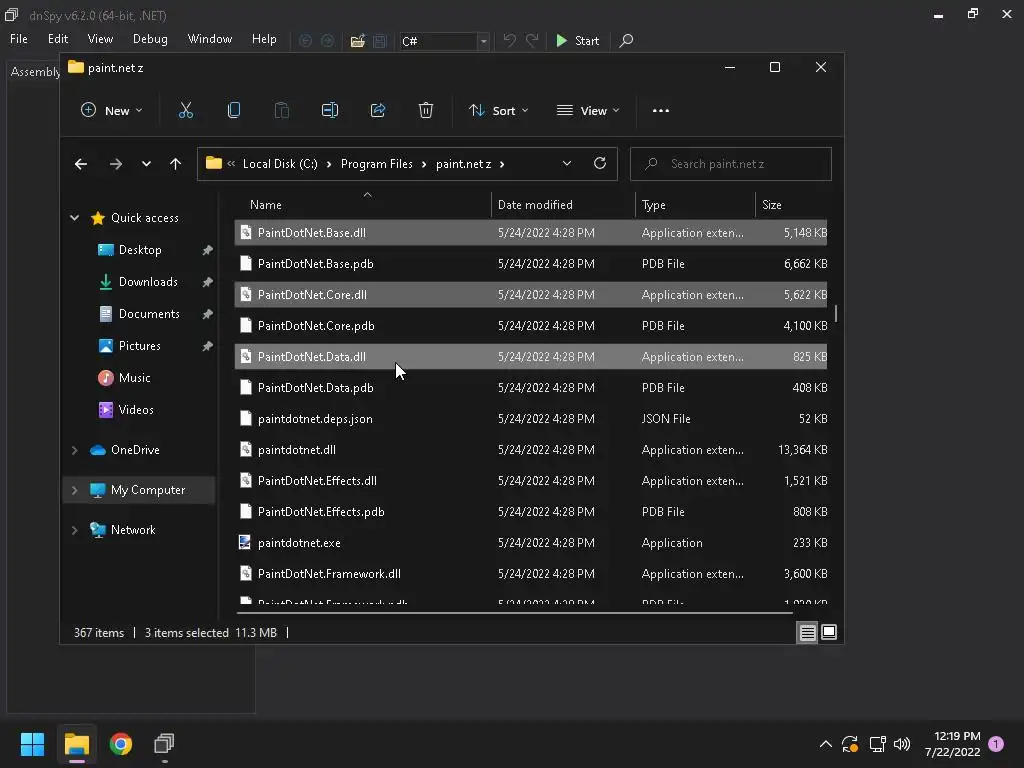
Task: Click Program Files breadcrumb
Action: (377, 164)
